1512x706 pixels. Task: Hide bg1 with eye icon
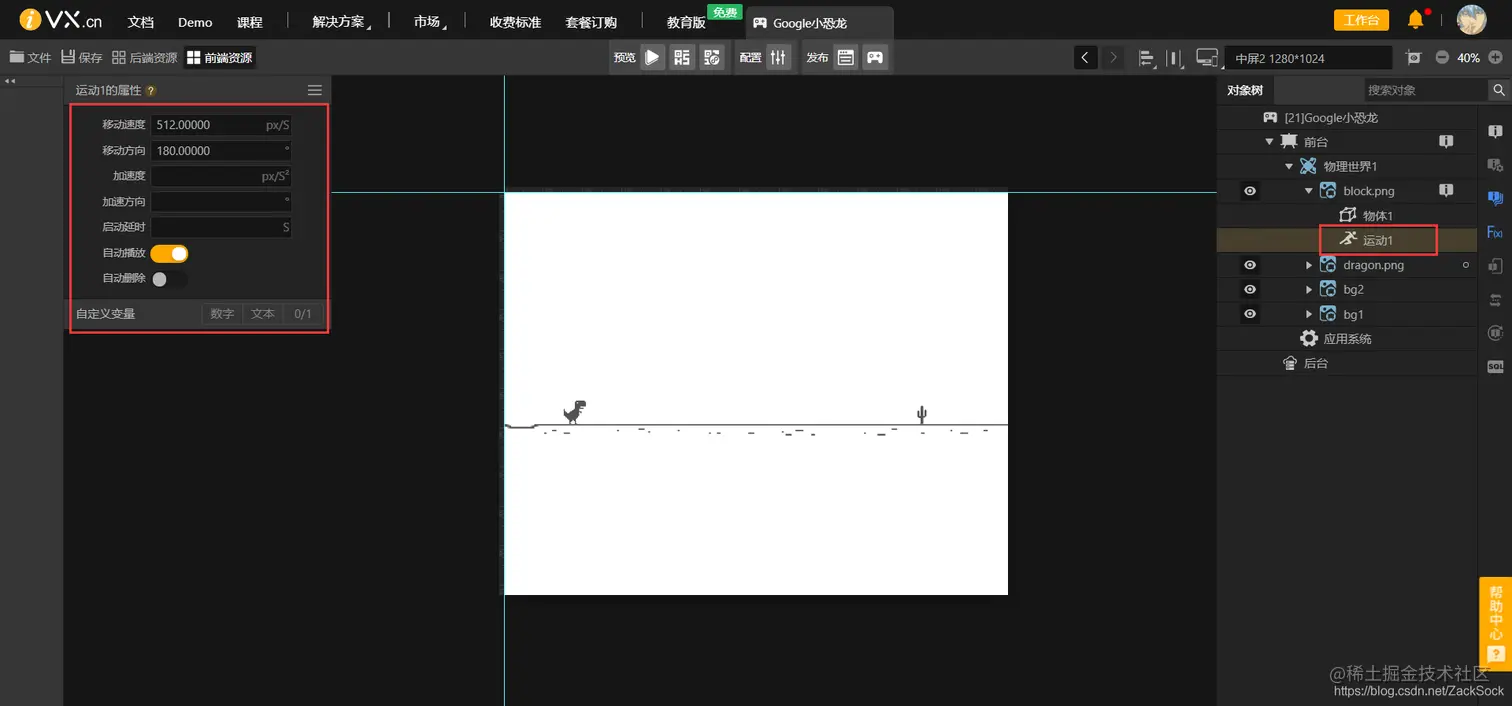[1250, 314]
